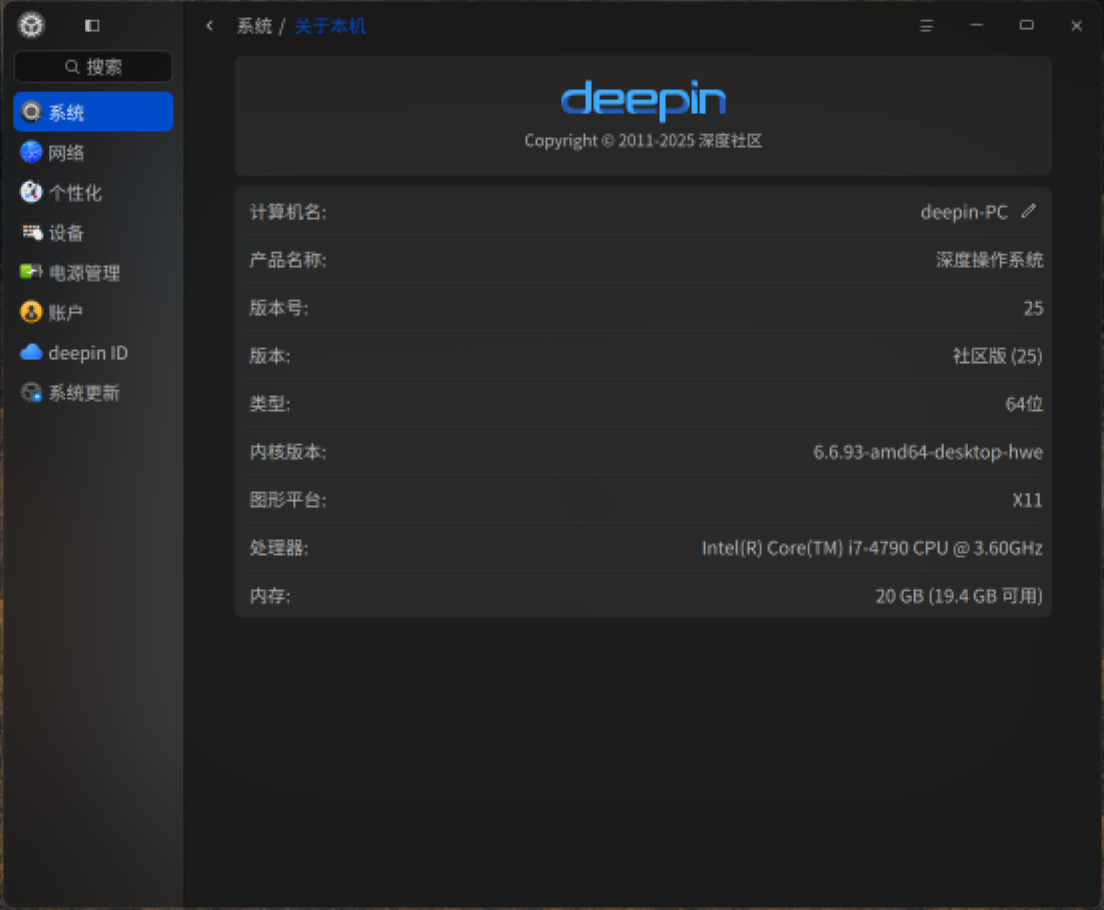Click the deepin logo image

coord(643,100)
